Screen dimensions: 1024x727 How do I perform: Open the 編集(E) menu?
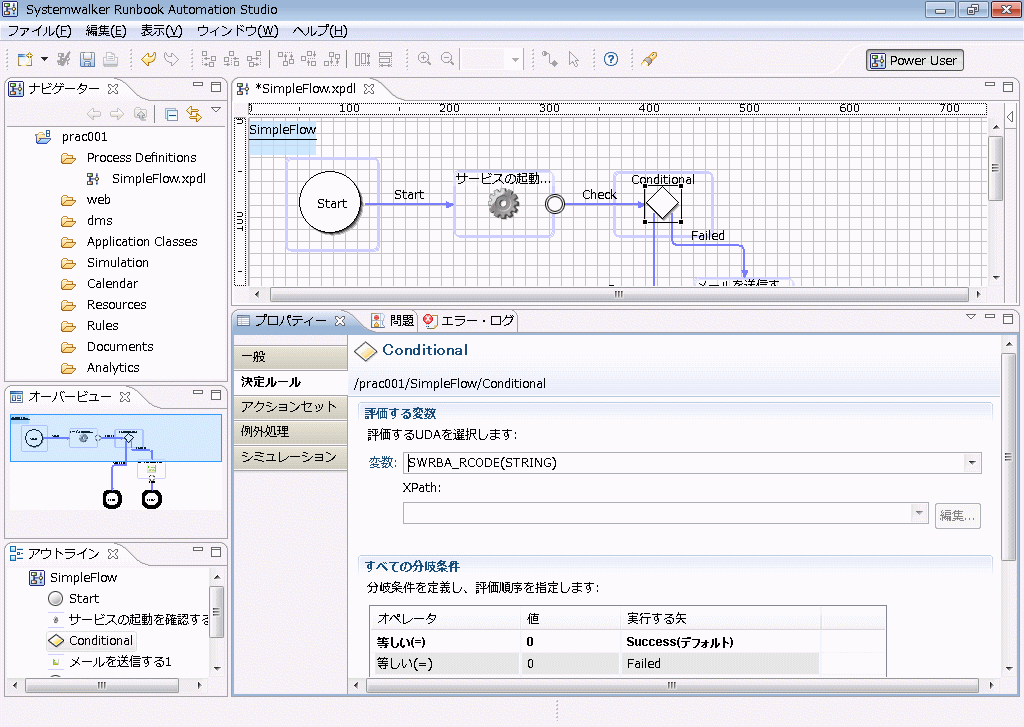tap(106, 31)
